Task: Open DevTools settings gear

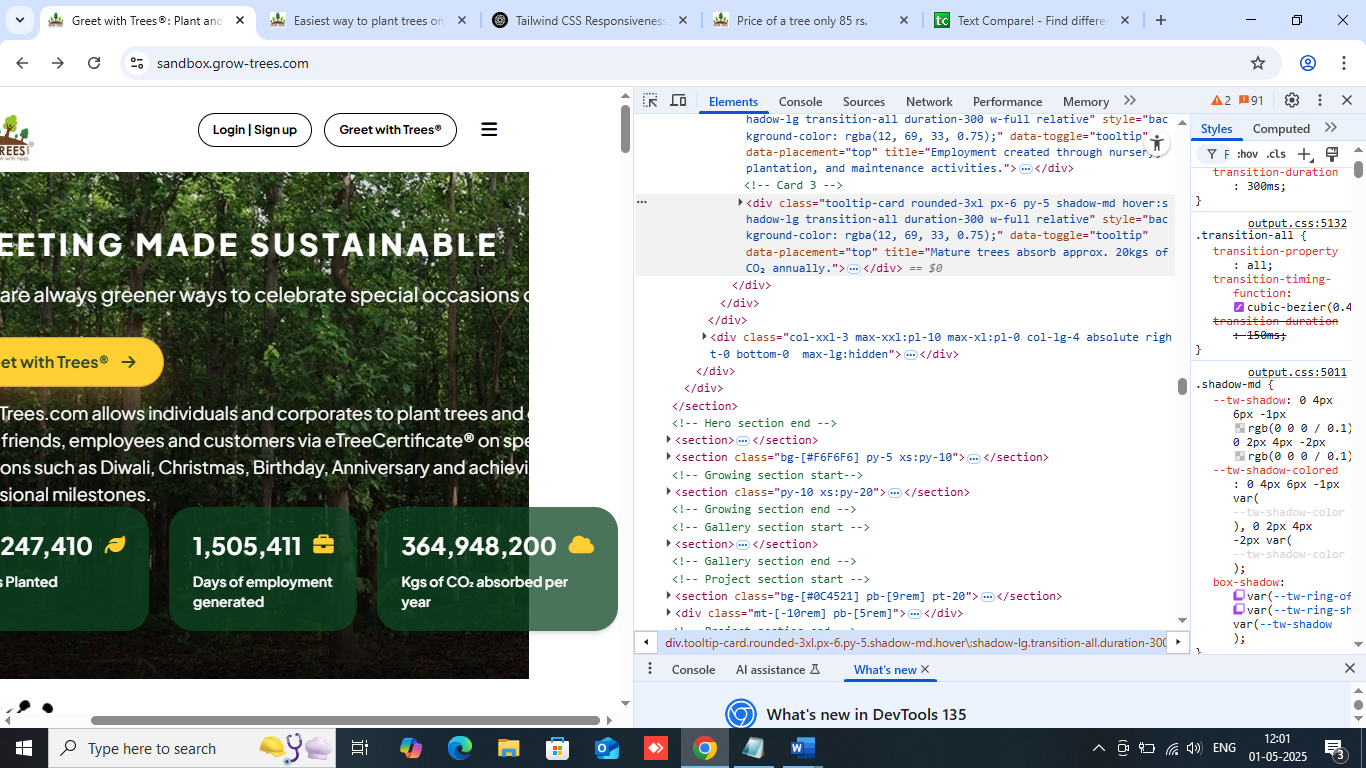Action: click(1292, 101)
